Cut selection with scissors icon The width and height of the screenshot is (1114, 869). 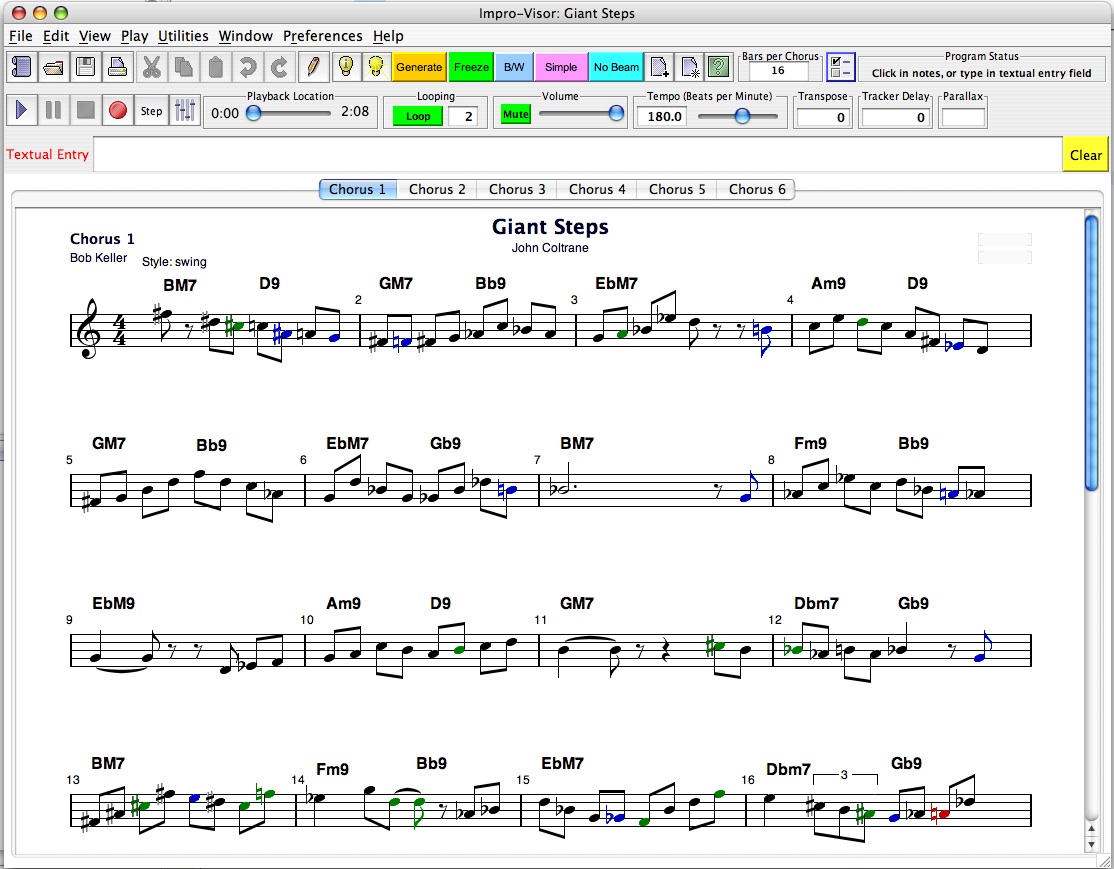pyautogui.click(x=151, y=68)
